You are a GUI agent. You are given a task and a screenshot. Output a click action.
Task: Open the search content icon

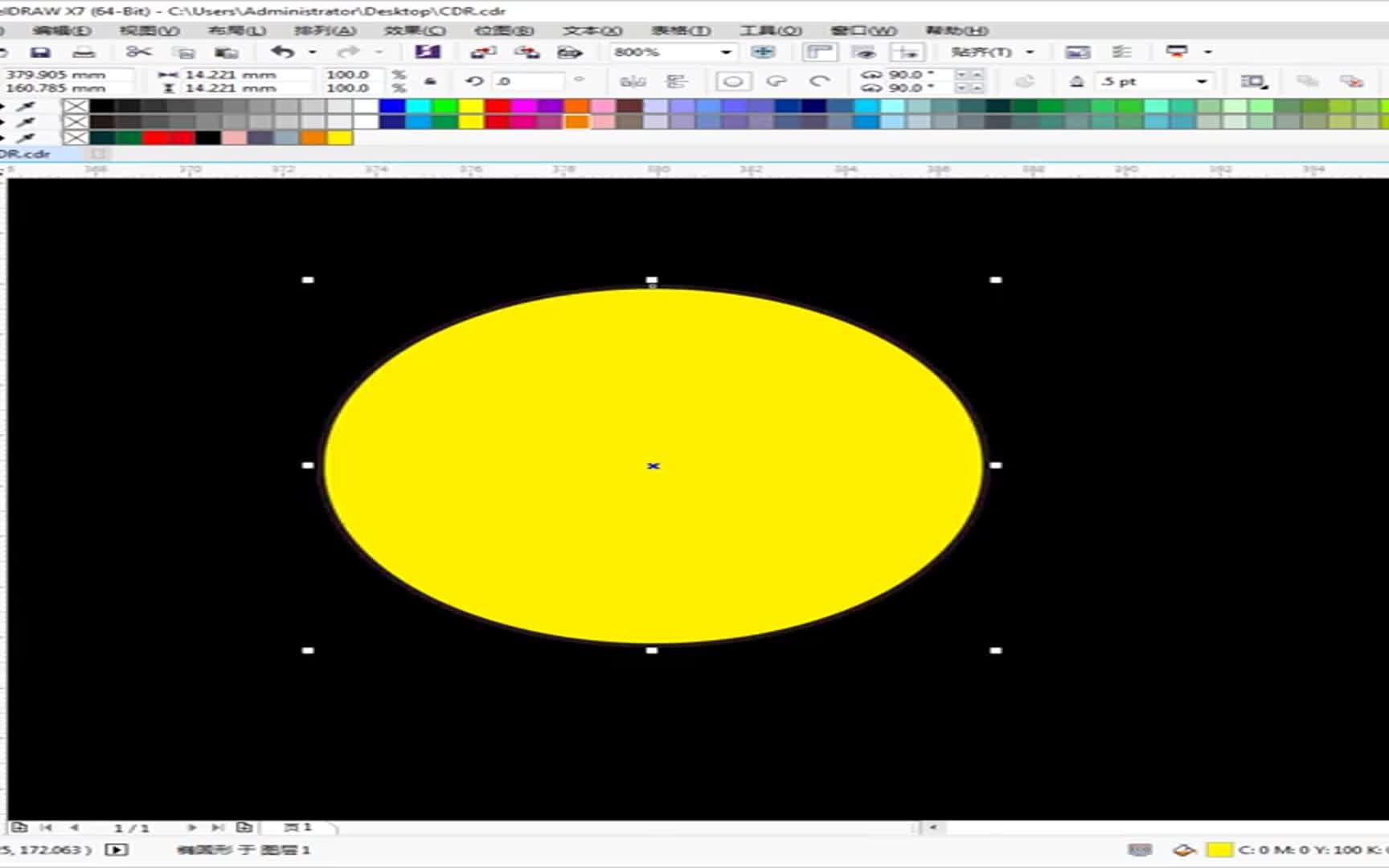[428, 52]
